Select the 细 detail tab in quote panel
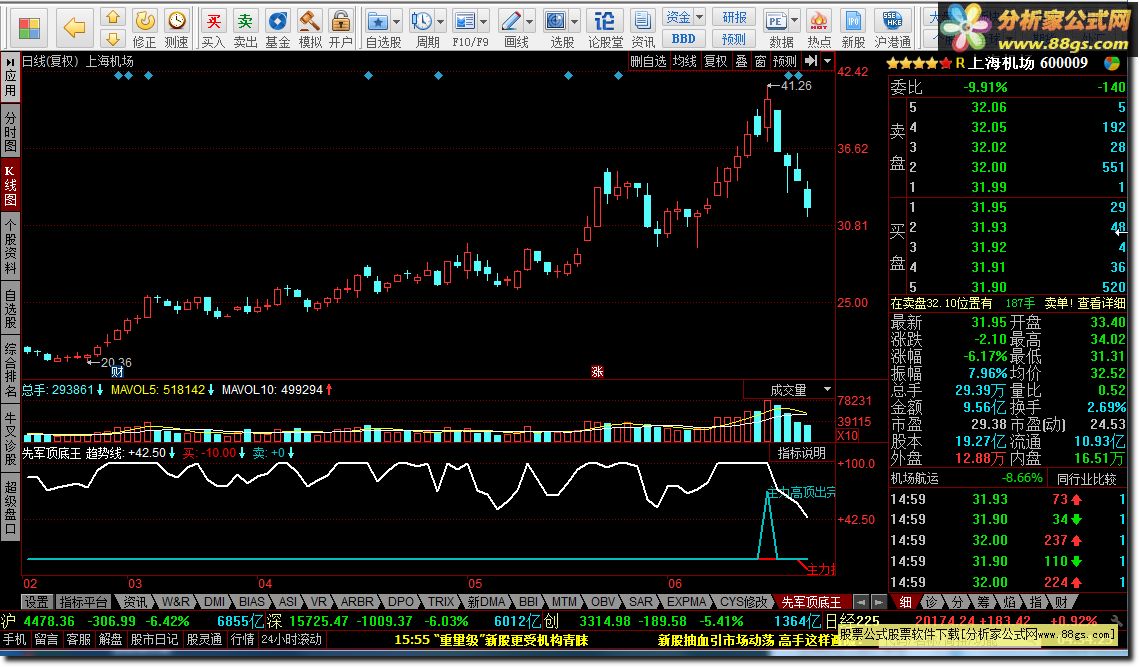1140x667 pixels. click(x=905, y=602)
